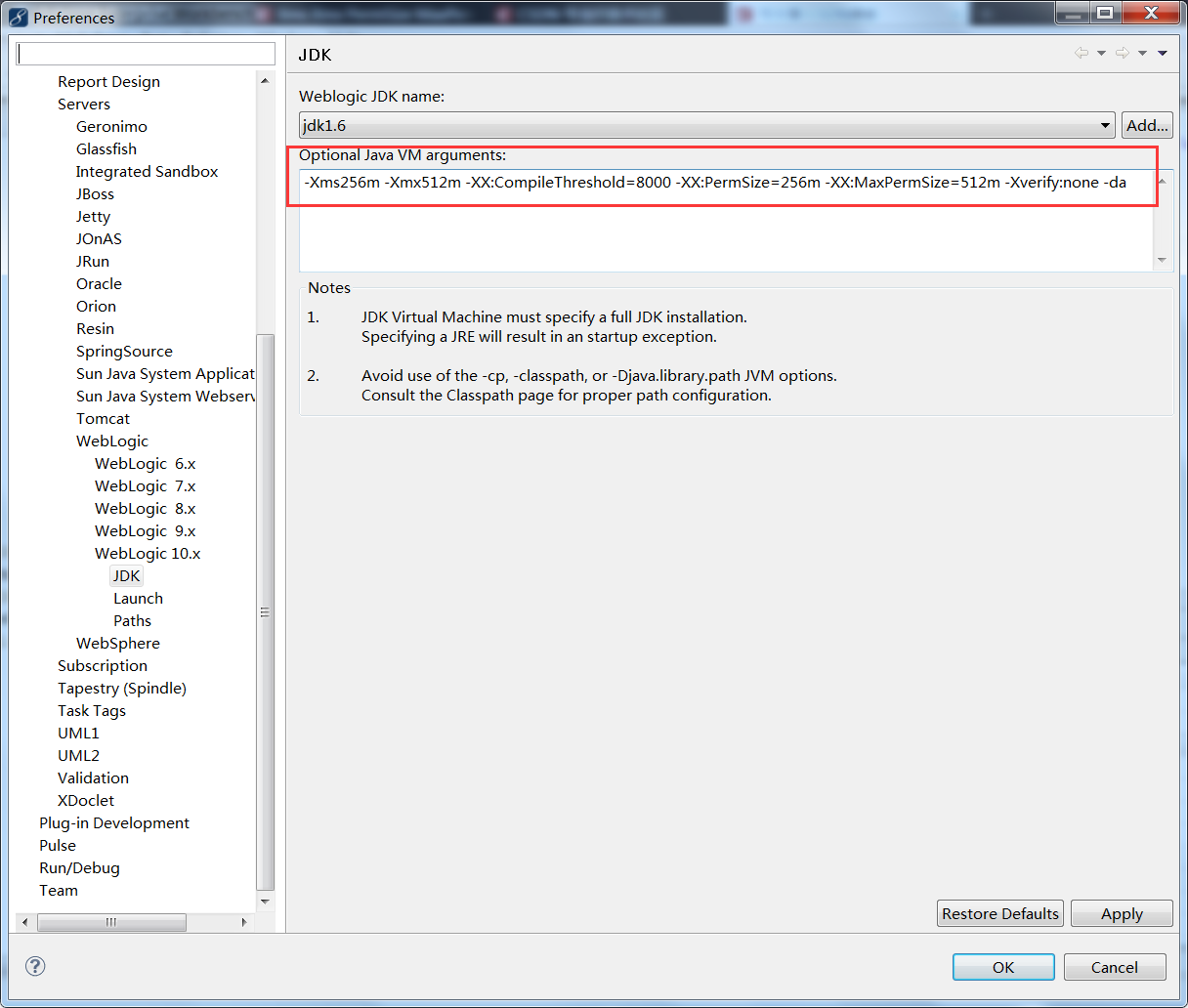This screenshot has height=1008, width=1188.
Task: Select Tomcat server entry
Action: pyautogui.click(x=103, y=419)
